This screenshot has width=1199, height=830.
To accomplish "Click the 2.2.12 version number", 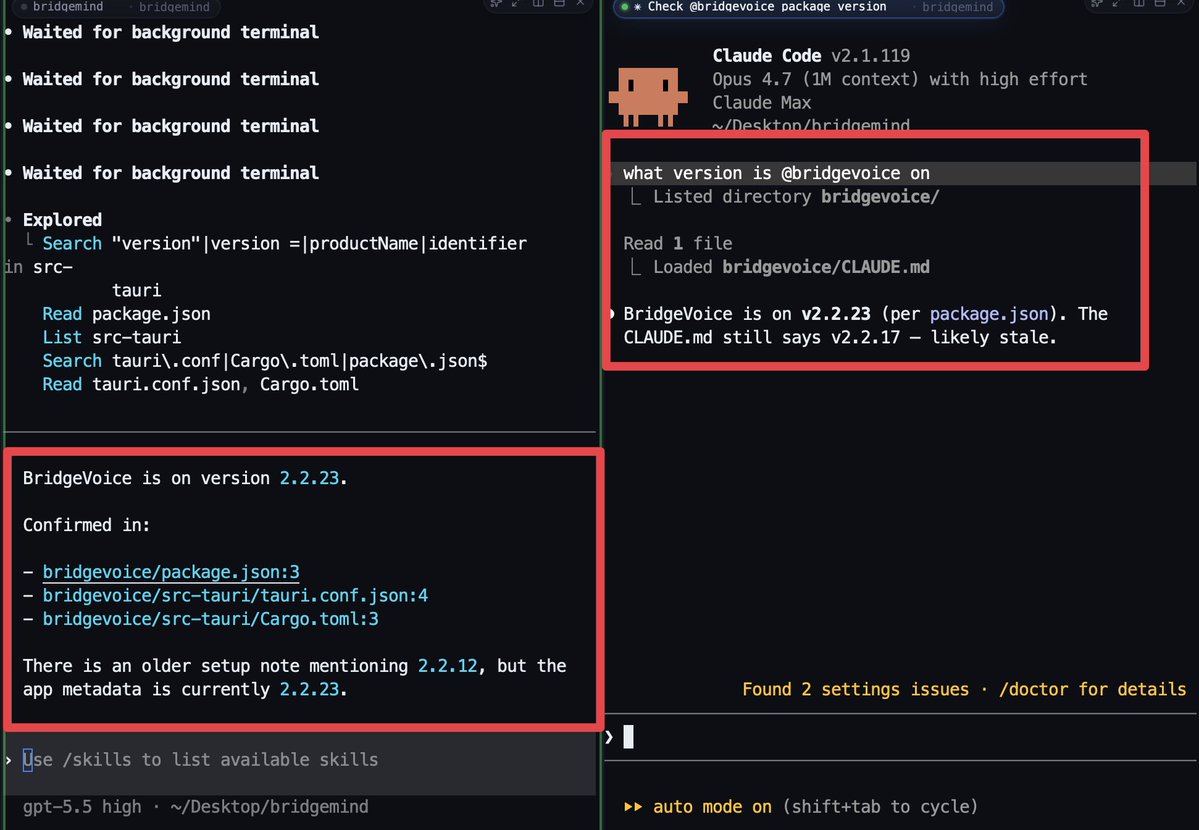I will click(x=447, y=666).
